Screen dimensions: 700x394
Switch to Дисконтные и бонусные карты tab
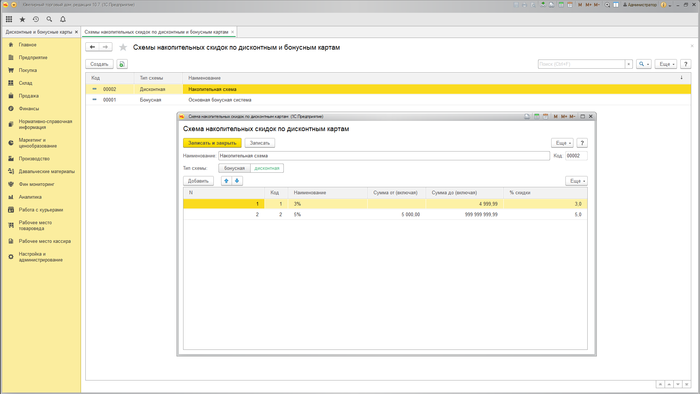39,32
